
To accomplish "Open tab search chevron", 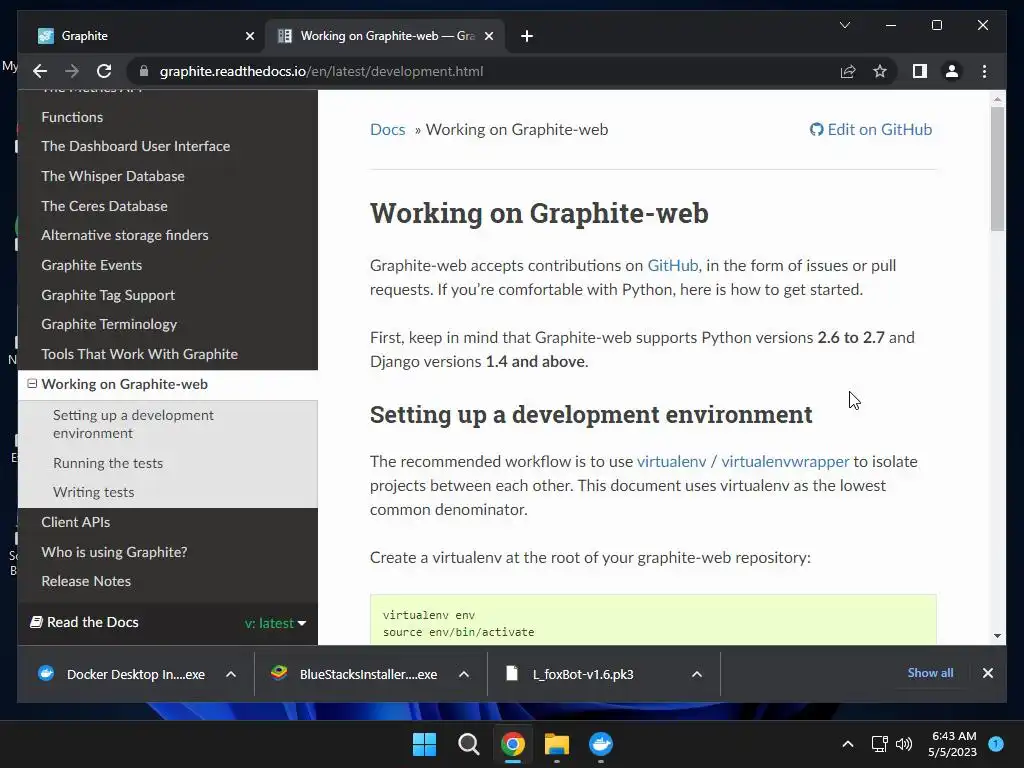I will [844, 25].
